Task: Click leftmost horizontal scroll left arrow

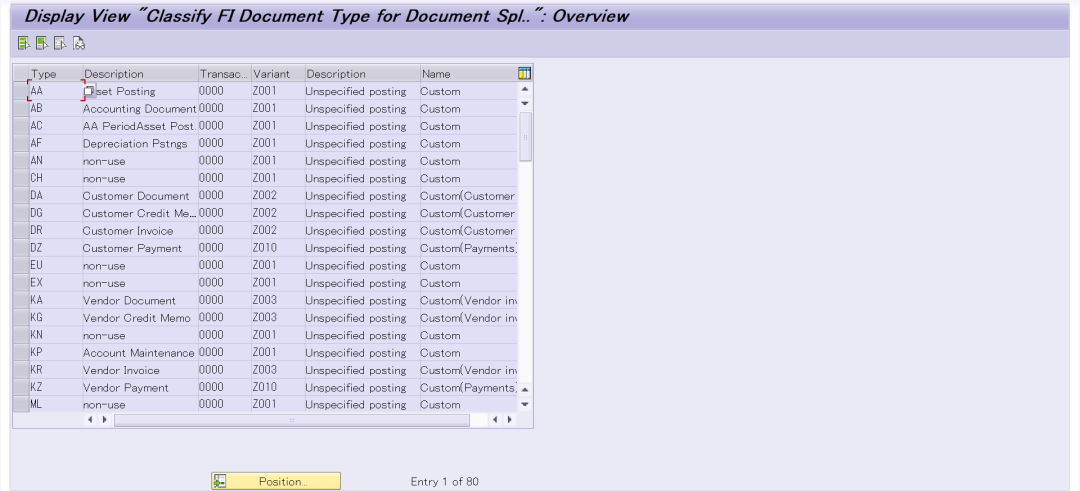Action: 90,419
